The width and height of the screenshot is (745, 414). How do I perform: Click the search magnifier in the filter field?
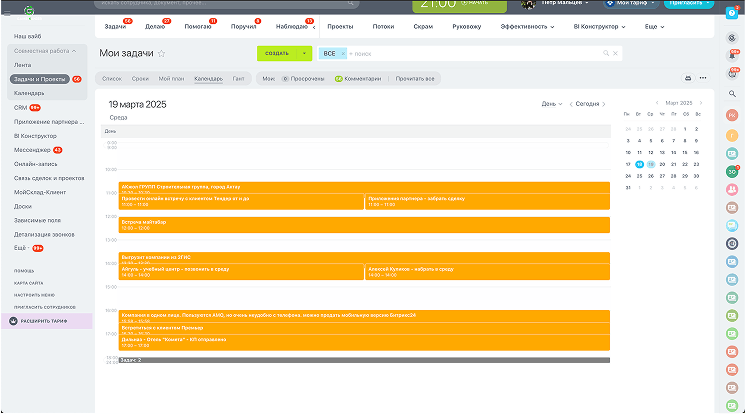coord(606,53)
